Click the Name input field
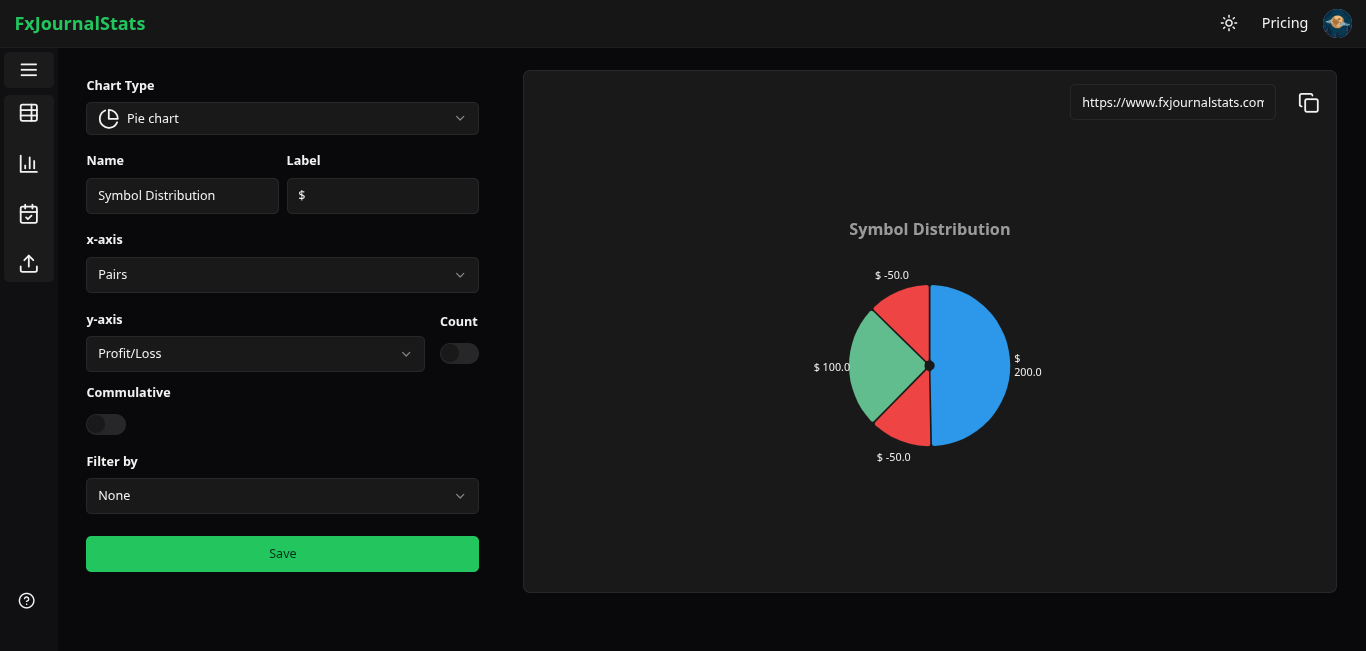 point(182,196)
